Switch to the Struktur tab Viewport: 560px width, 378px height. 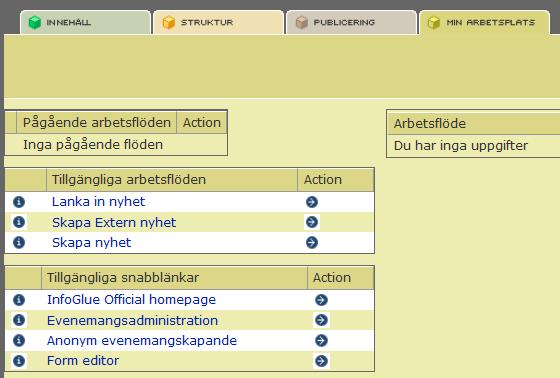point(218,23)
